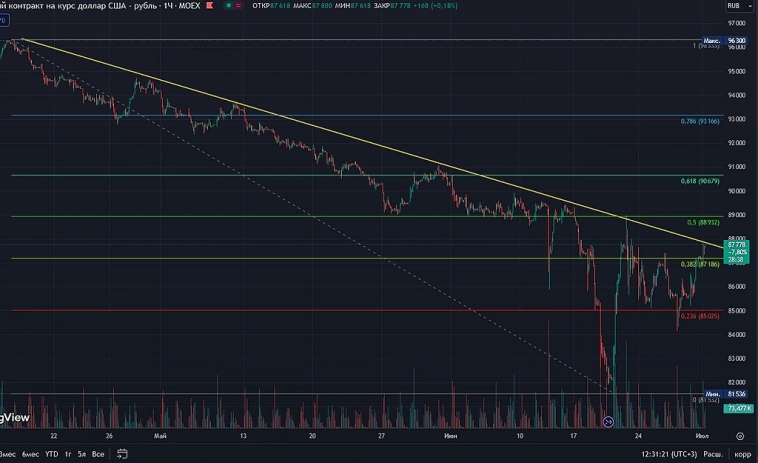Switch to the Все range
The image size is (758, 463).
97,454
